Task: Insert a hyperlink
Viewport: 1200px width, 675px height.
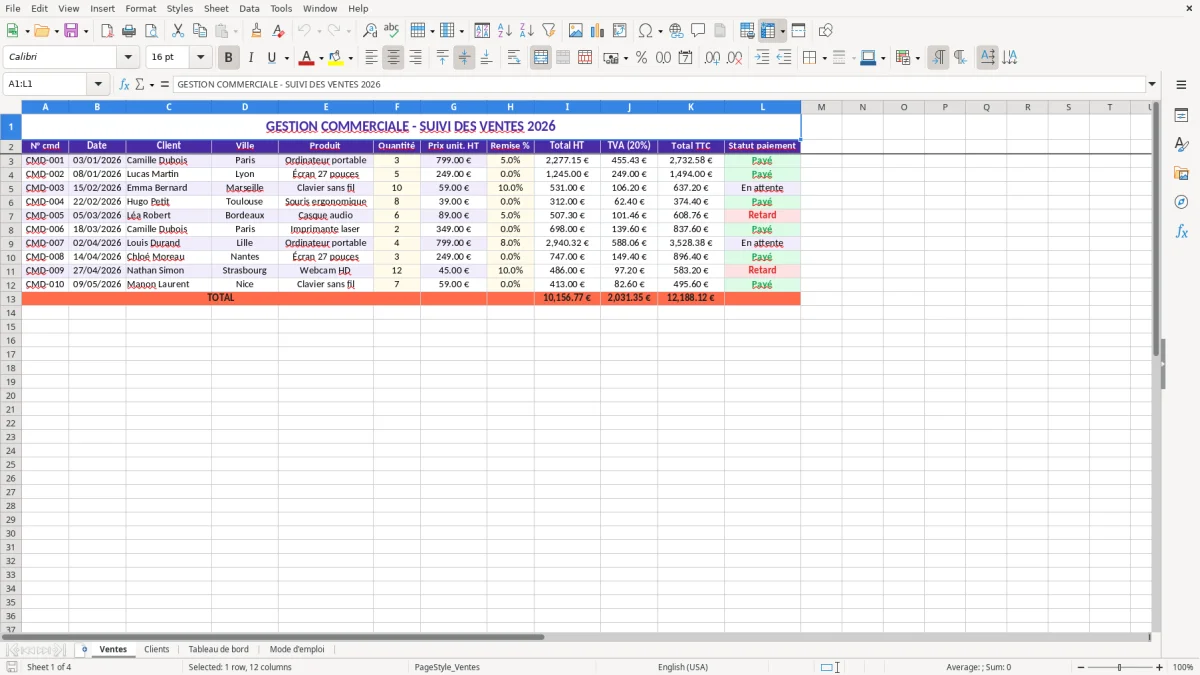Action: point(676,31)
